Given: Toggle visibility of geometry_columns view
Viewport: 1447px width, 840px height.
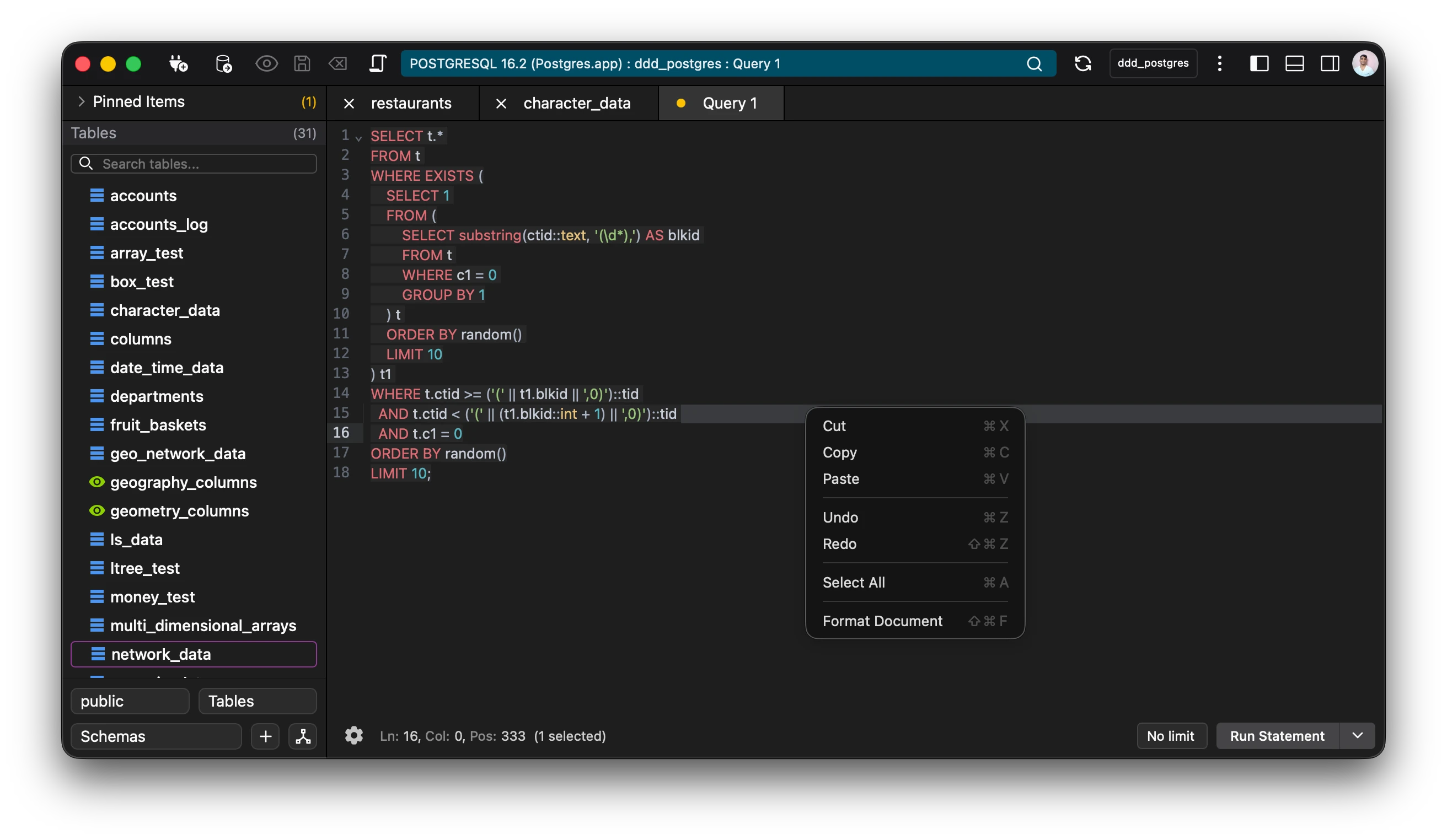Looking at the screenshot, I should pos(97,510).
